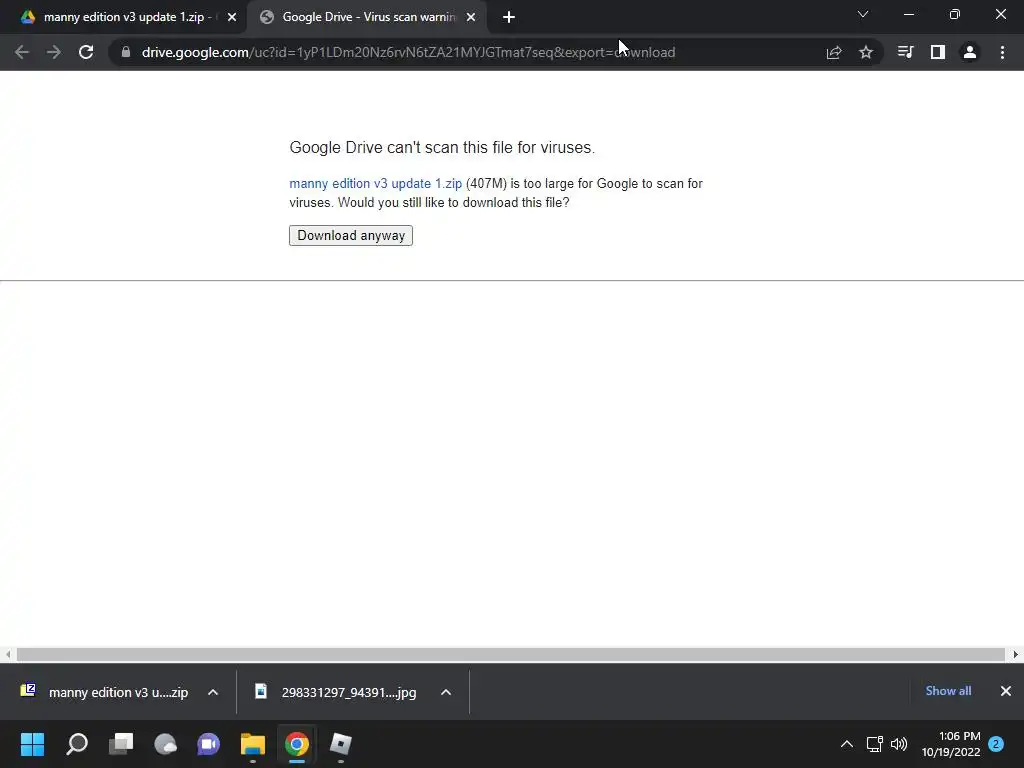Minimize the Chrome window

point(908,14)
